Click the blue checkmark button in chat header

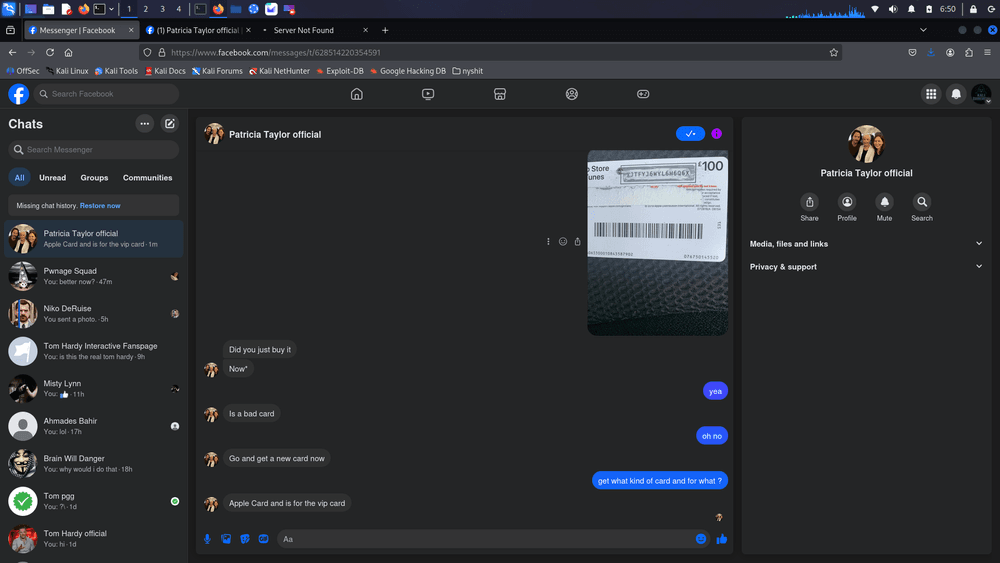point(690,133)
